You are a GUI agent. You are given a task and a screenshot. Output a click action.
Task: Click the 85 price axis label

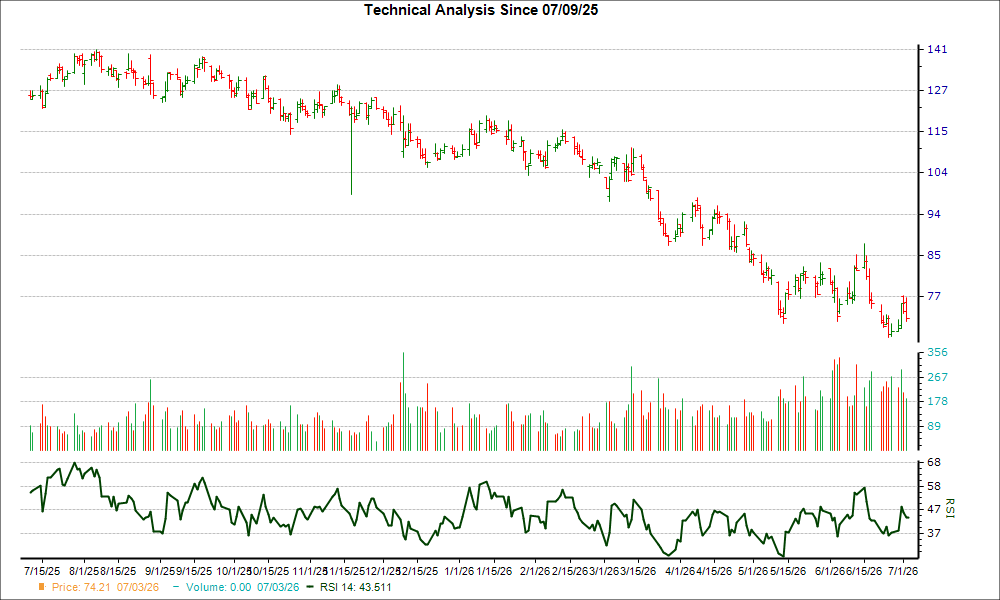pyautogui.click(x=934, y=255)
